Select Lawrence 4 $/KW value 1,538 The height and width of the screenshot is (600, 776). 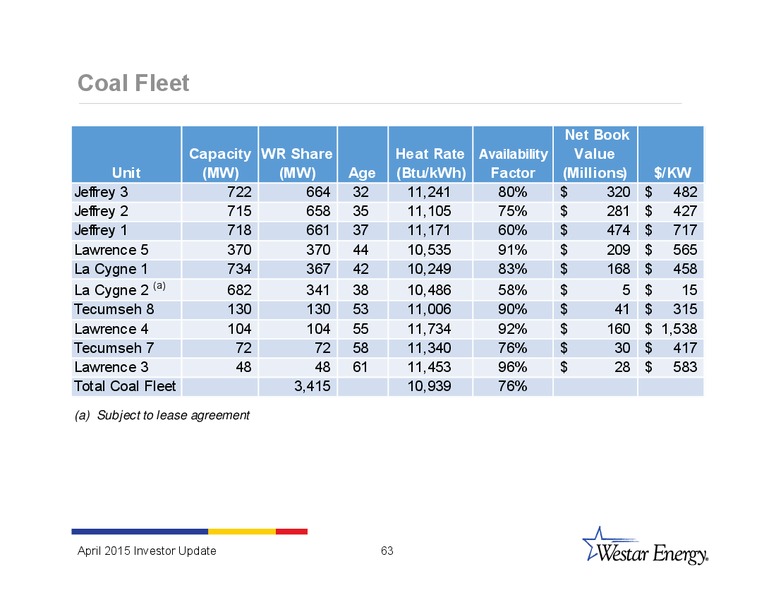(679, 329)
